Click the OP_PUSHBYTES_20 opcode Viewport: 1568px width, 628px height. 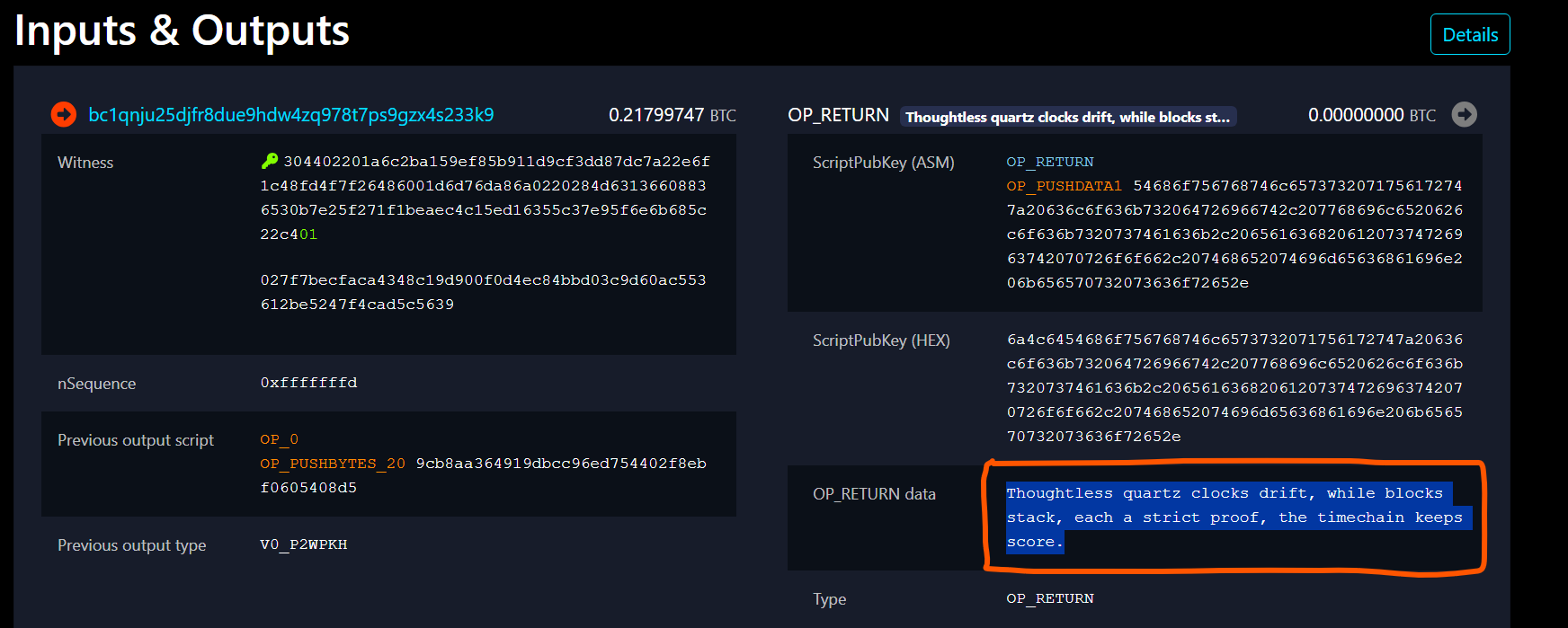click(x=333, y=464)
